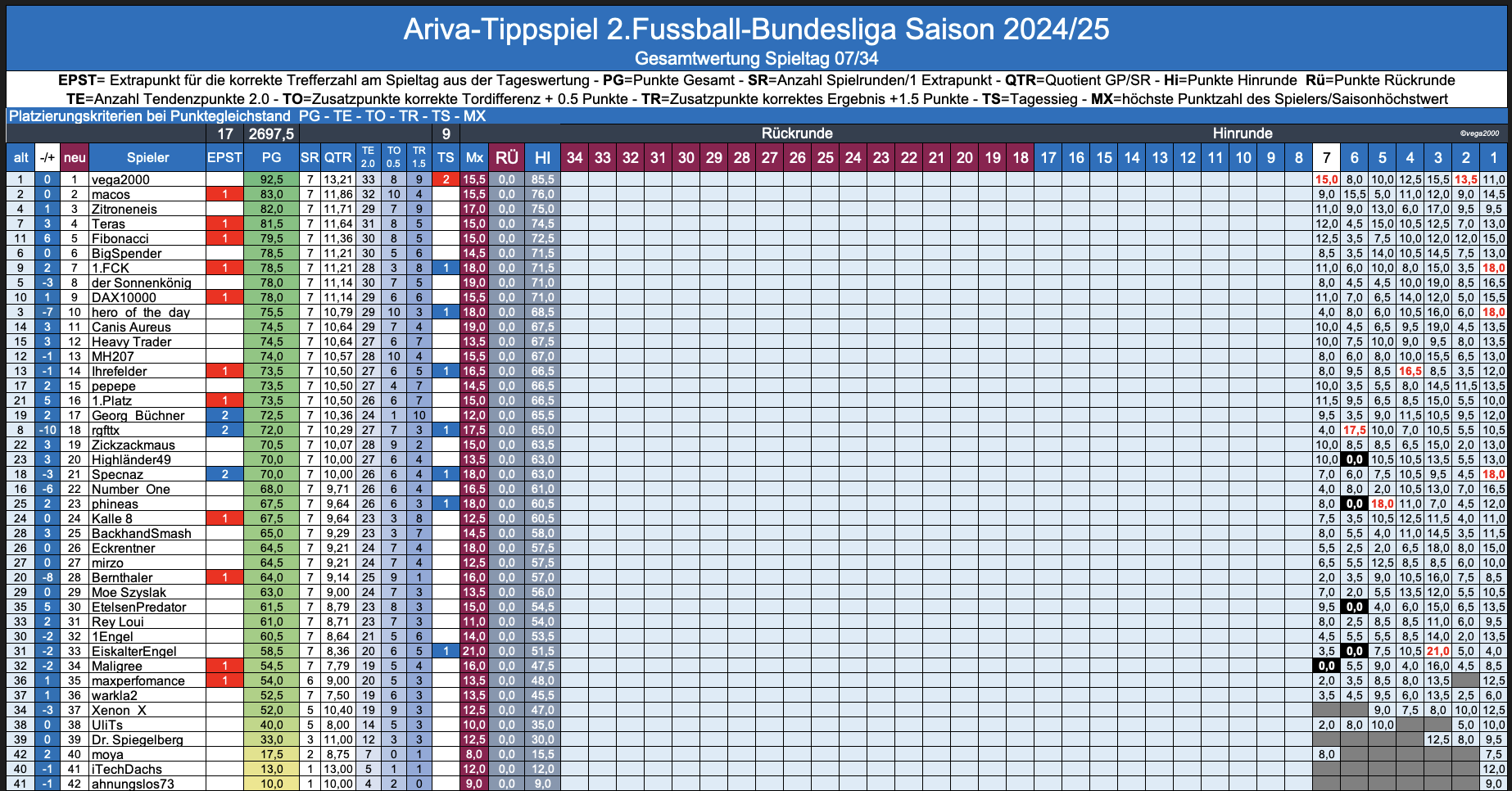Click Zitroneneis's PG value '82,0'
Viewport: 1512px width, 791px height.
271,209
